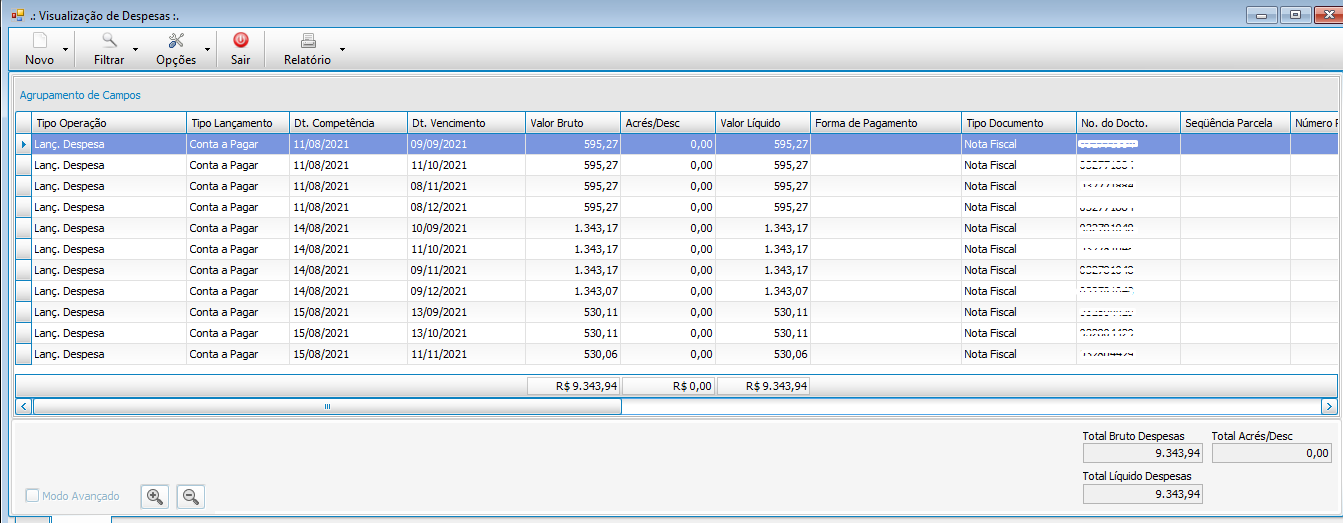Click the Valor Líquido column header

point(764,123)
